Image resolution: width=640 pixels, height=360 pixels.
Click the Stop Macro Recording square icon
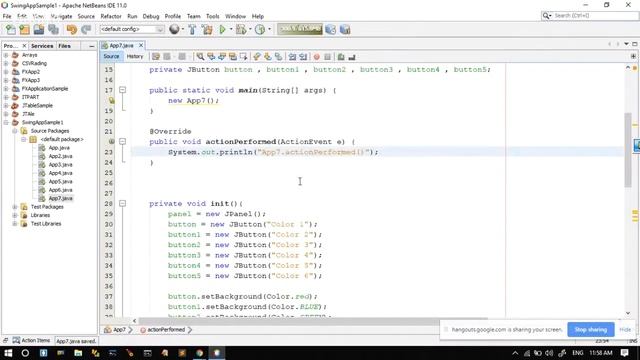point(327,57)
